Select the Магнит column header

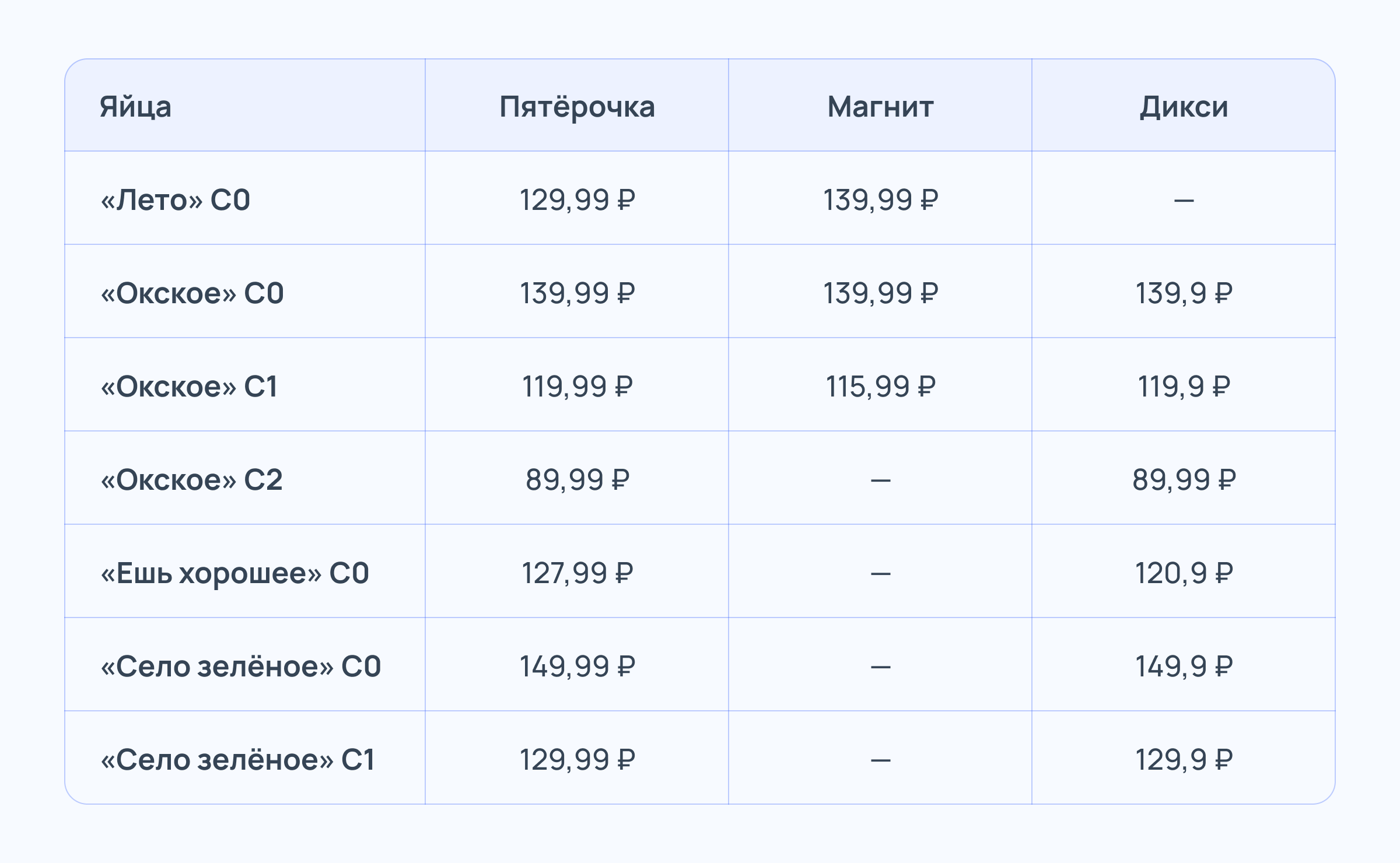880,107
